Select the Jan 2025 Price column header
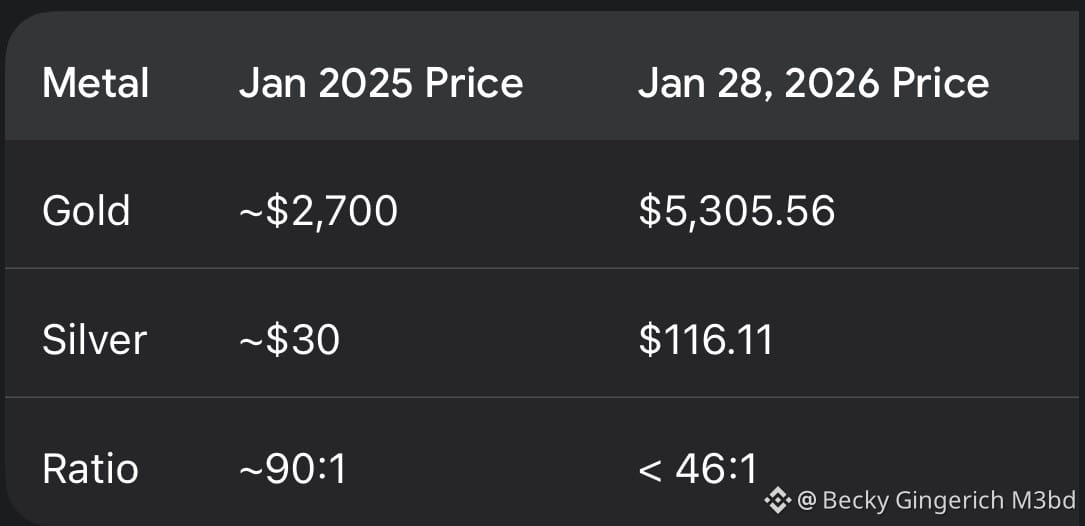1085x526 pixels. (380, 83)
